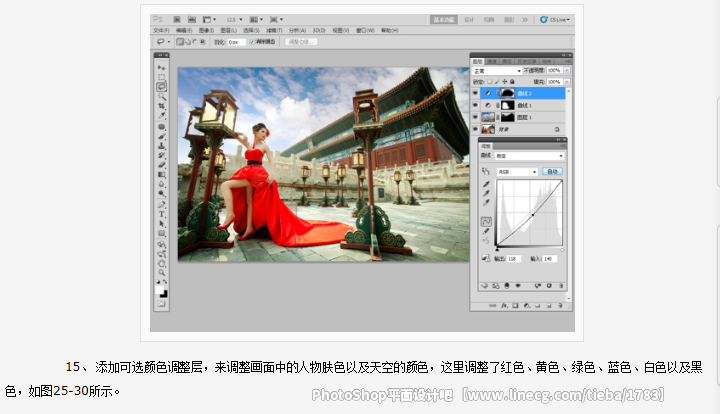This screenshot has height=414, width=720.
Task: Open the 编辑(E) menu
Action: (184, 30)
